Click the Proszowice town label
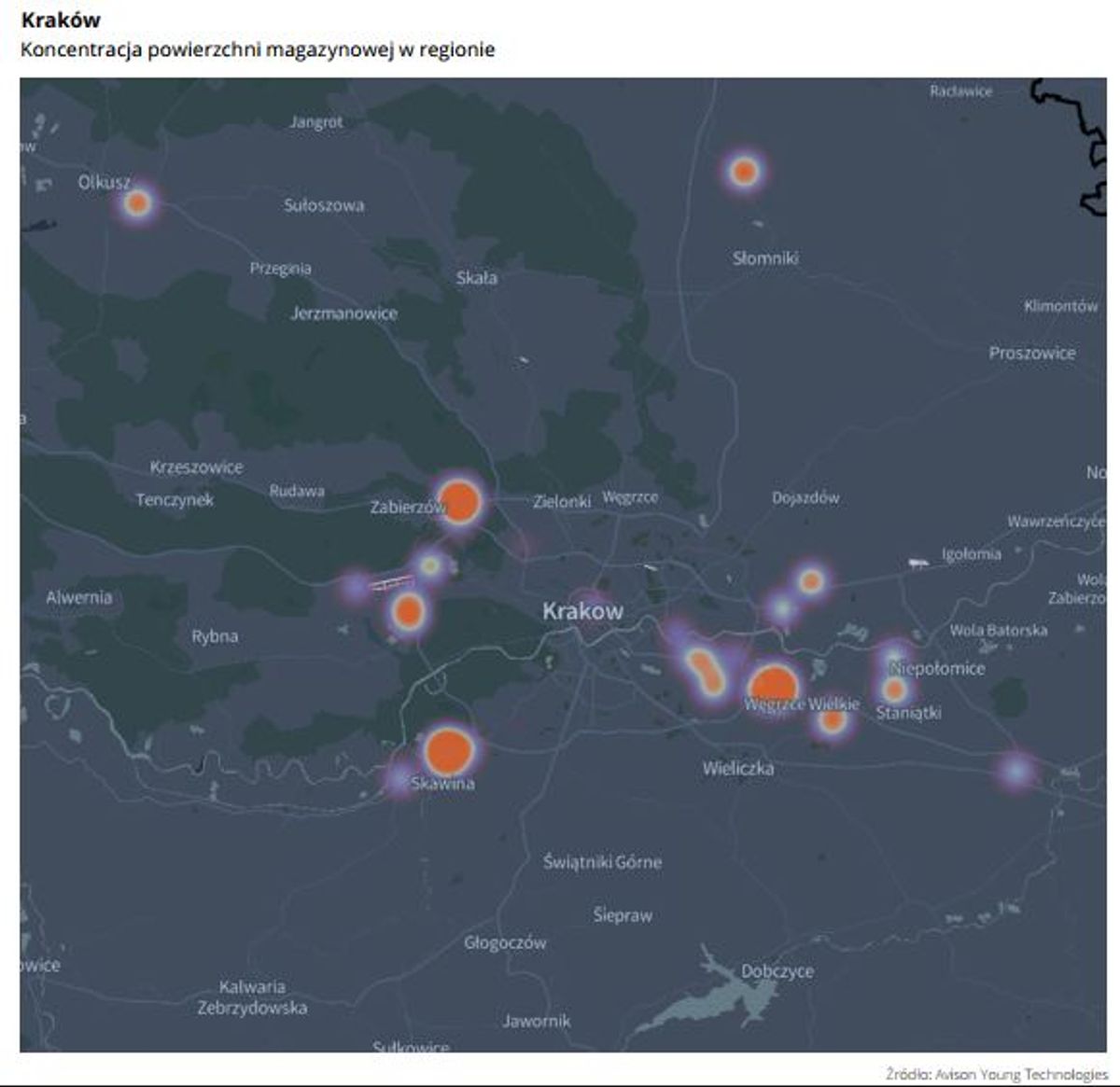 1031,353
